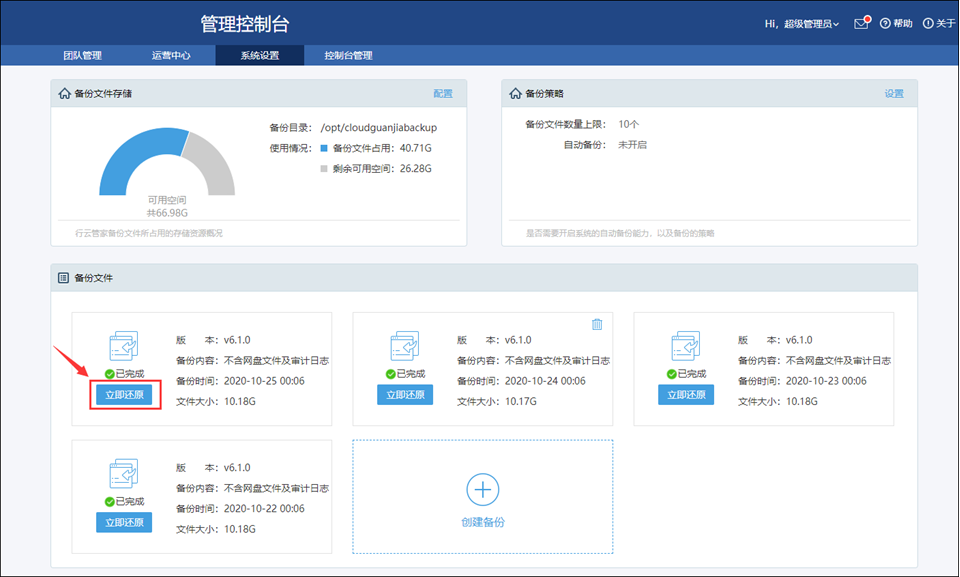
Task: Expand the 超级管理员 user dropdown
Action: click(810, 23)
